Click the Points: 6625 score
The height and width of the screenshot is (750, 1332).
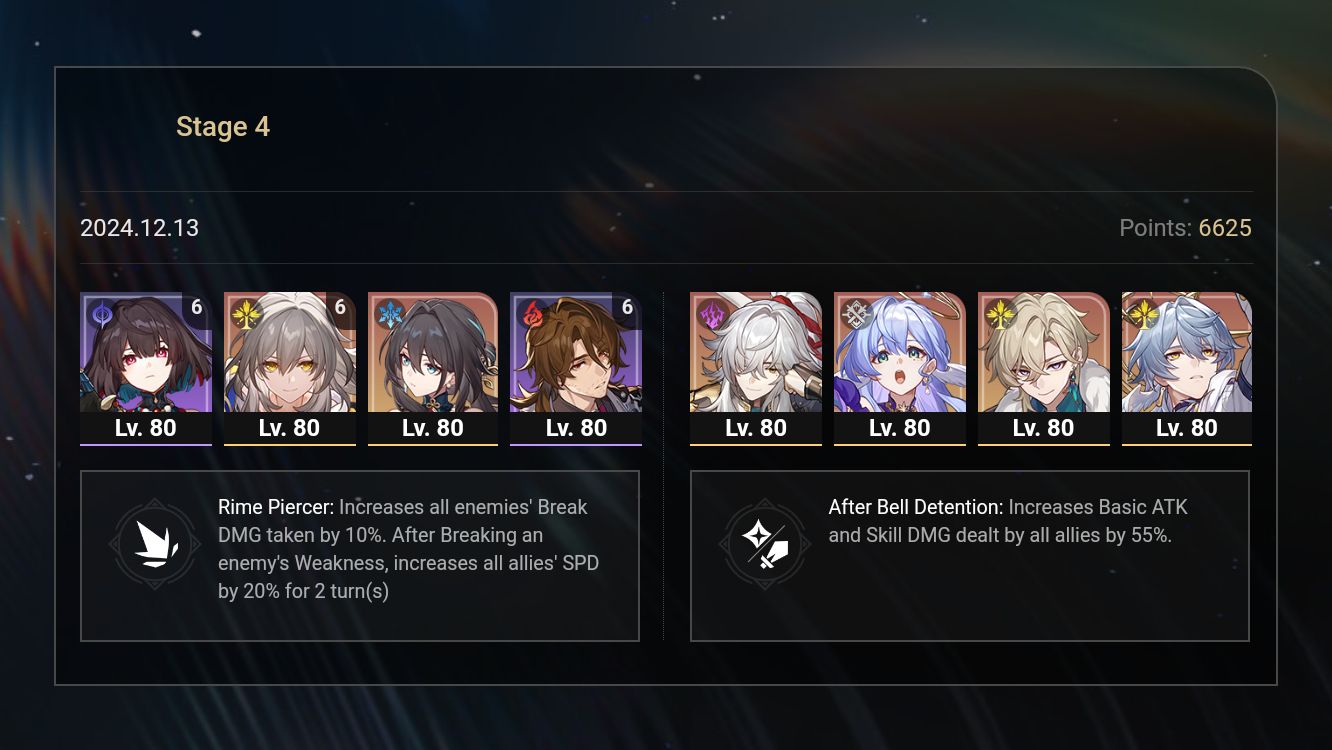pos(1185,228)
